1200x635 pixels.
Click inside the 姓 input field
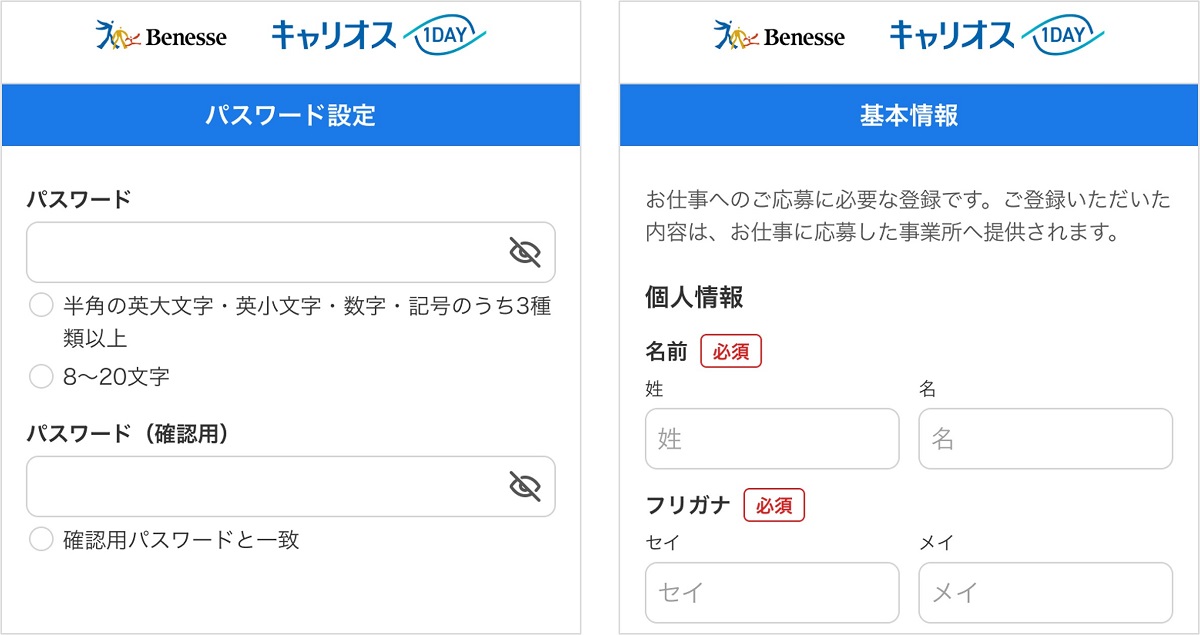[771, 439]
